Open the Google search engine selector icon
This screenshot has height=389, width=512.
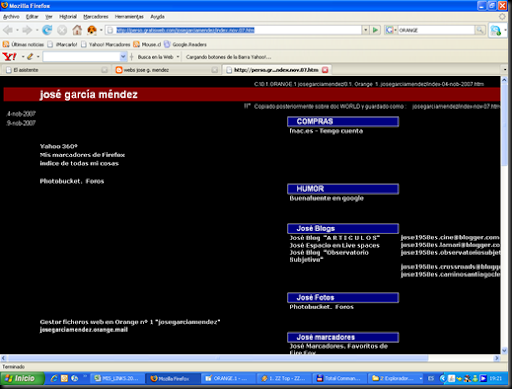click(389, 30)
